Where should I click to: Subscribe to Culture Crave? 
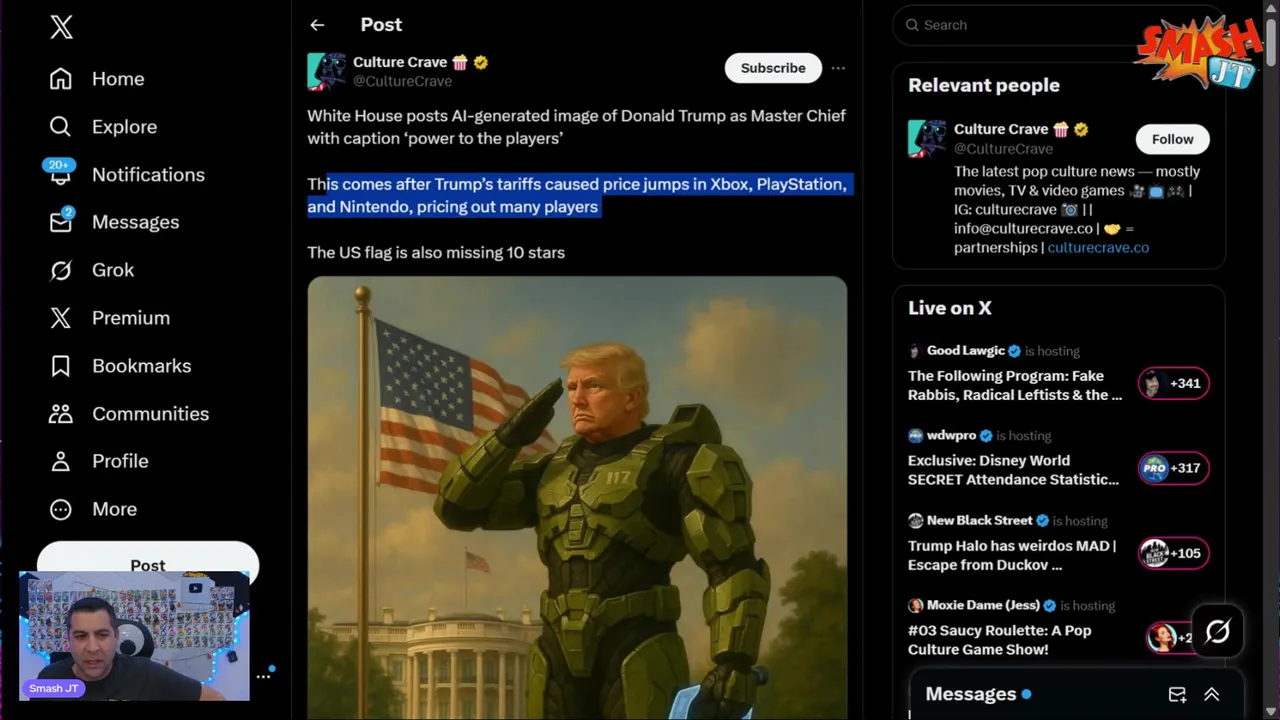click(x=772, y=68)
